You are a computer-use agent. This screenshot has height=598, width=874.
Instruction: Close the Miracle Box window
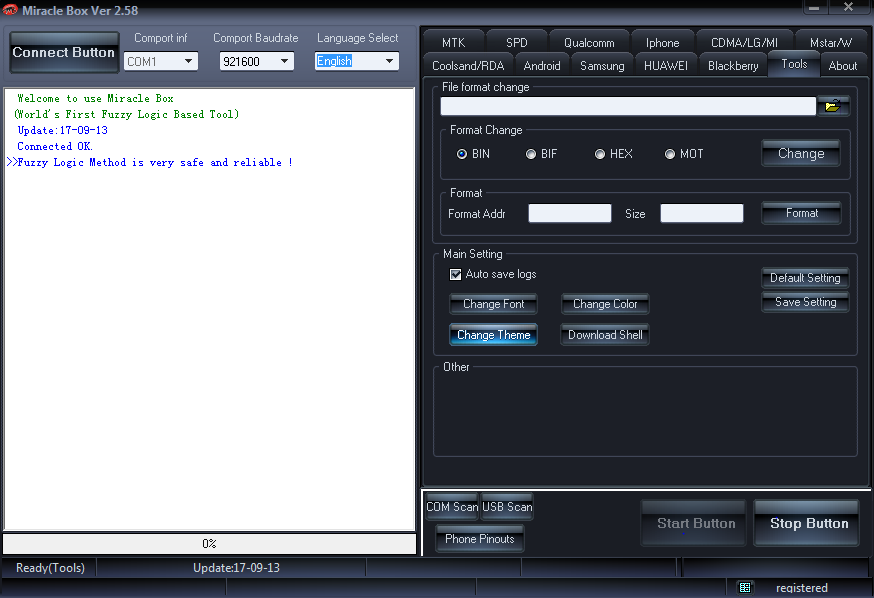pos(848,7)
